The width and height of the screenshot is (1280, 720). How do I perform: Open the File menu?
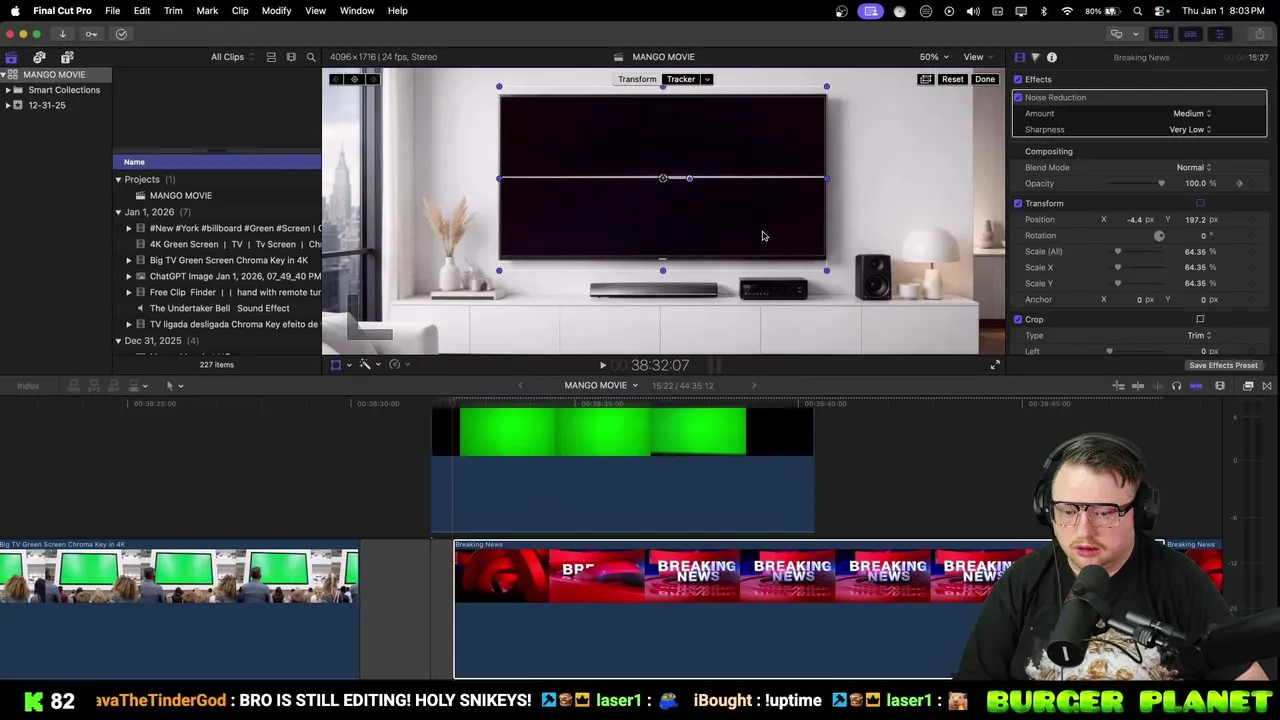point(112,11)
